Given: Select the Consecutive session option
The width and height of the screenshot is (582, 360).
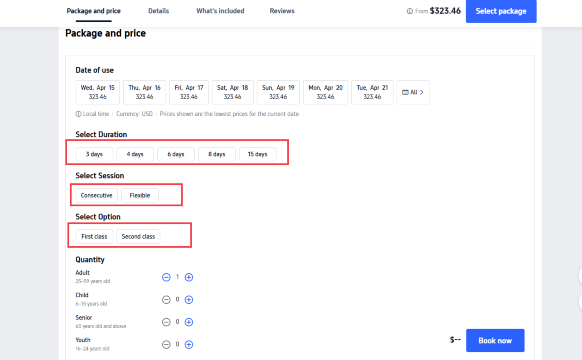Looking at the screenshot, I should coord(97,195).
